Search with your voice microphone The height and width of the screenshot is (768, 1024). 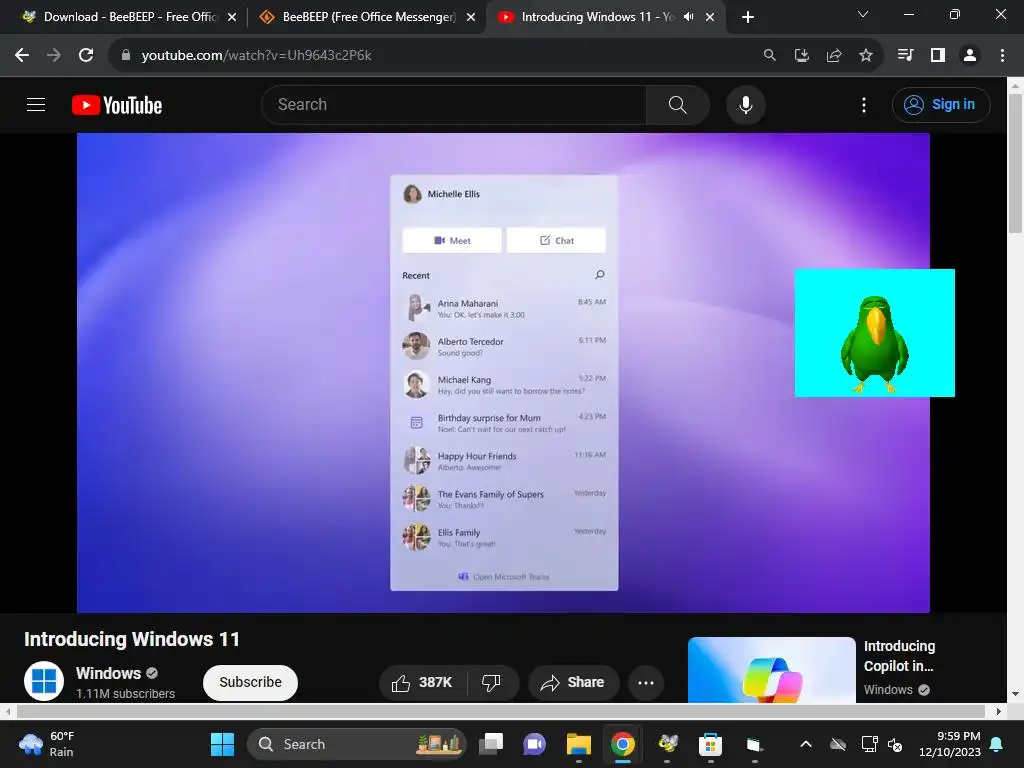click(746, 104)
